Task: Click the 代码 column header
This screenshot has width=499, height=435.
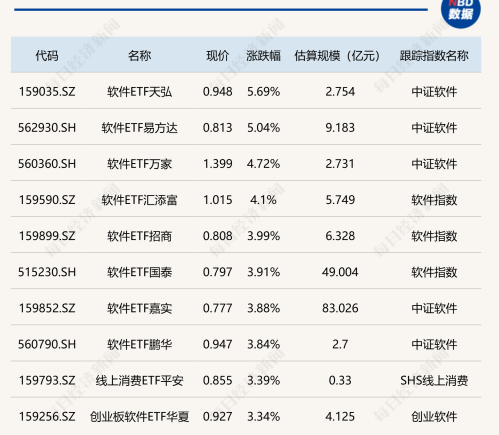Action: 47,55
